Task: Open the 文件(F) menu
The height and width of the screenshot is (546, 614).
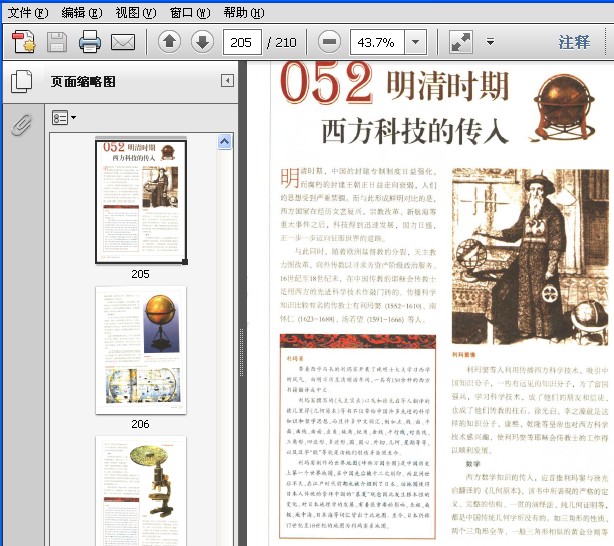Action: pos(28,13)
